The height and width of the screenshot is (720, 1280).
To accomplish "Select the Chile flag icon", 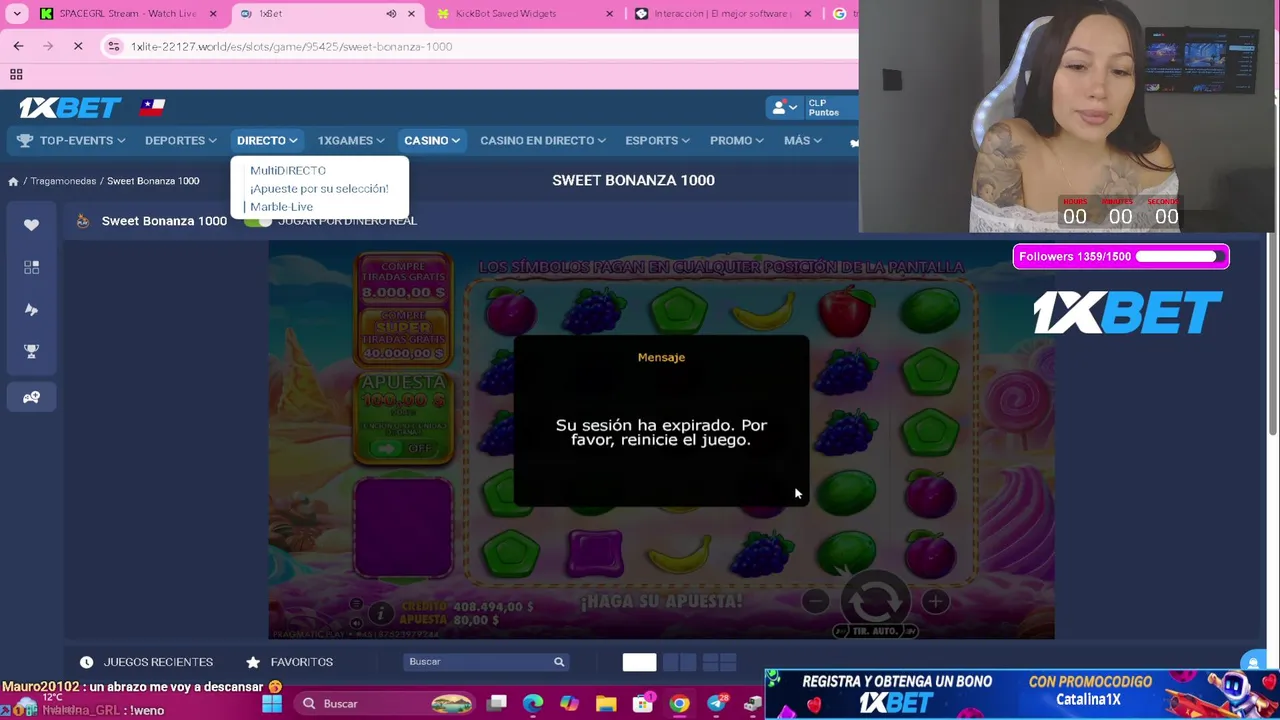I will (152, 106).
